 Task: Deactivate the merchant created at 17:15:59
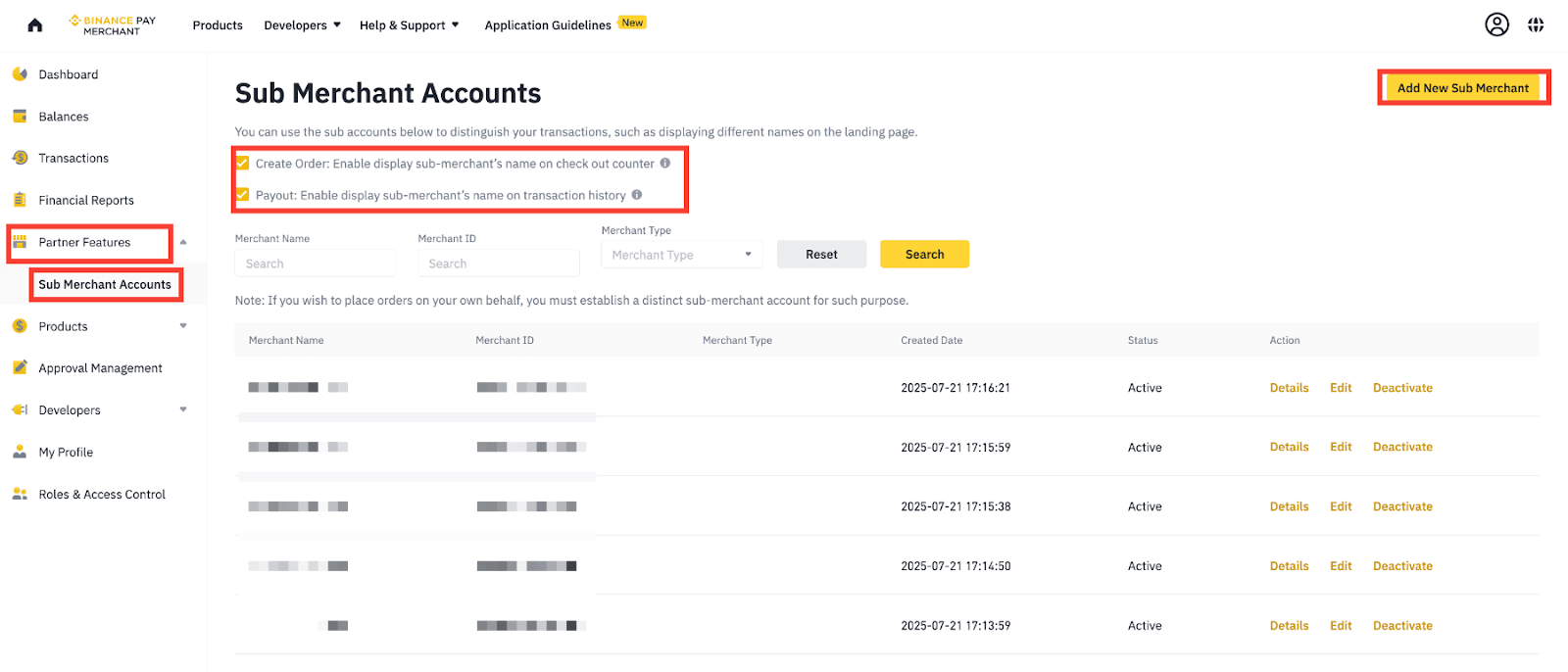pyautogui.click(x=1402, y=447)
